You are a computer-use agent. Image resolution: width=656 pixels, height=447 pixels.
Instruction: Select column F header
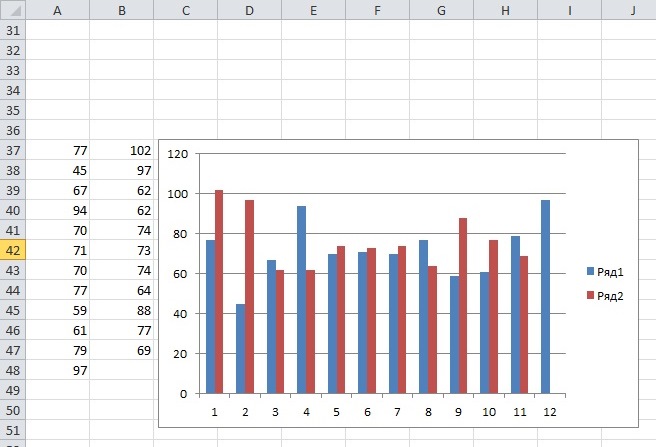click(x=378, y=10)
